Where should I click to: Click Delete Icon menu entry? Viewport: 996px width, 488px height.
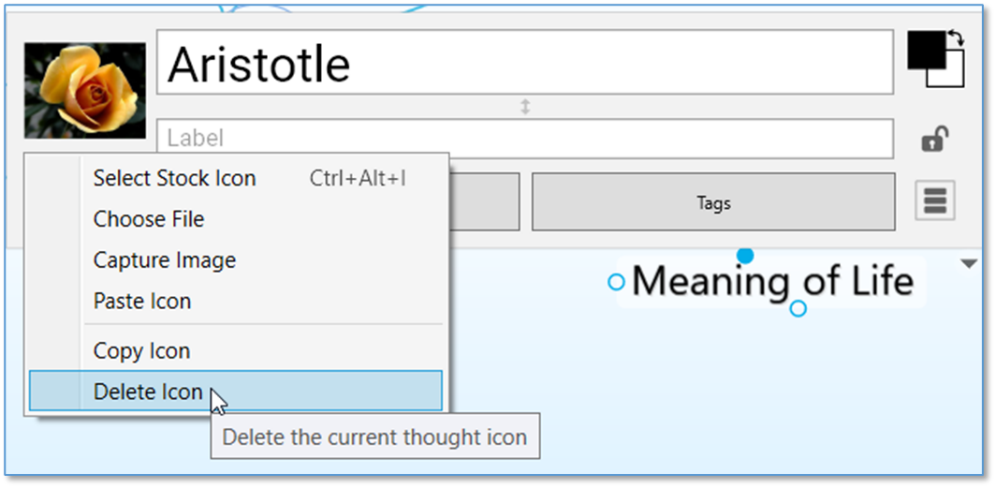(x=148, y=391)
